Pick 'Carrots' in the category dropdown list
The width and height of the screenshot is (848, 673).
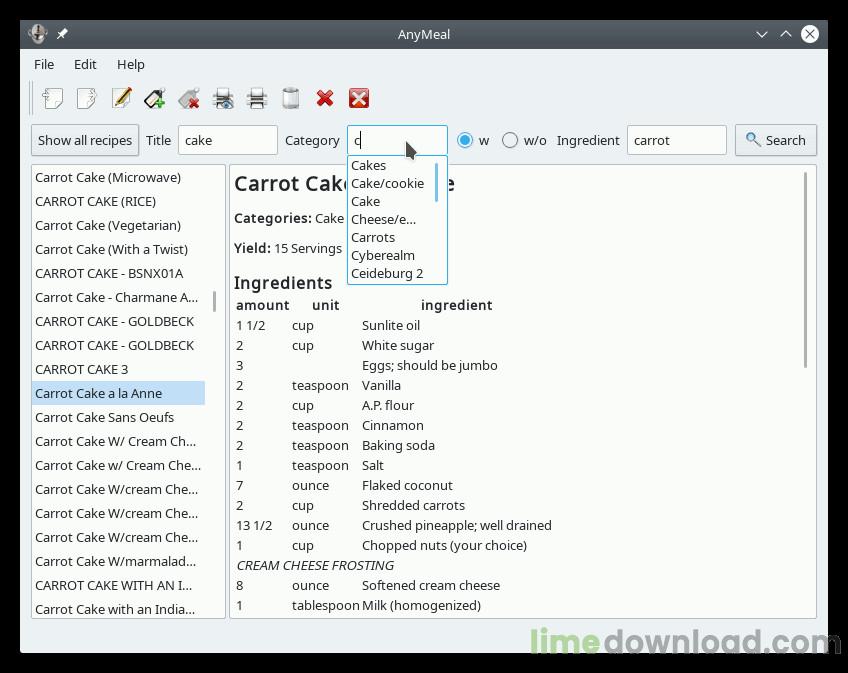[x=373, y=237]
